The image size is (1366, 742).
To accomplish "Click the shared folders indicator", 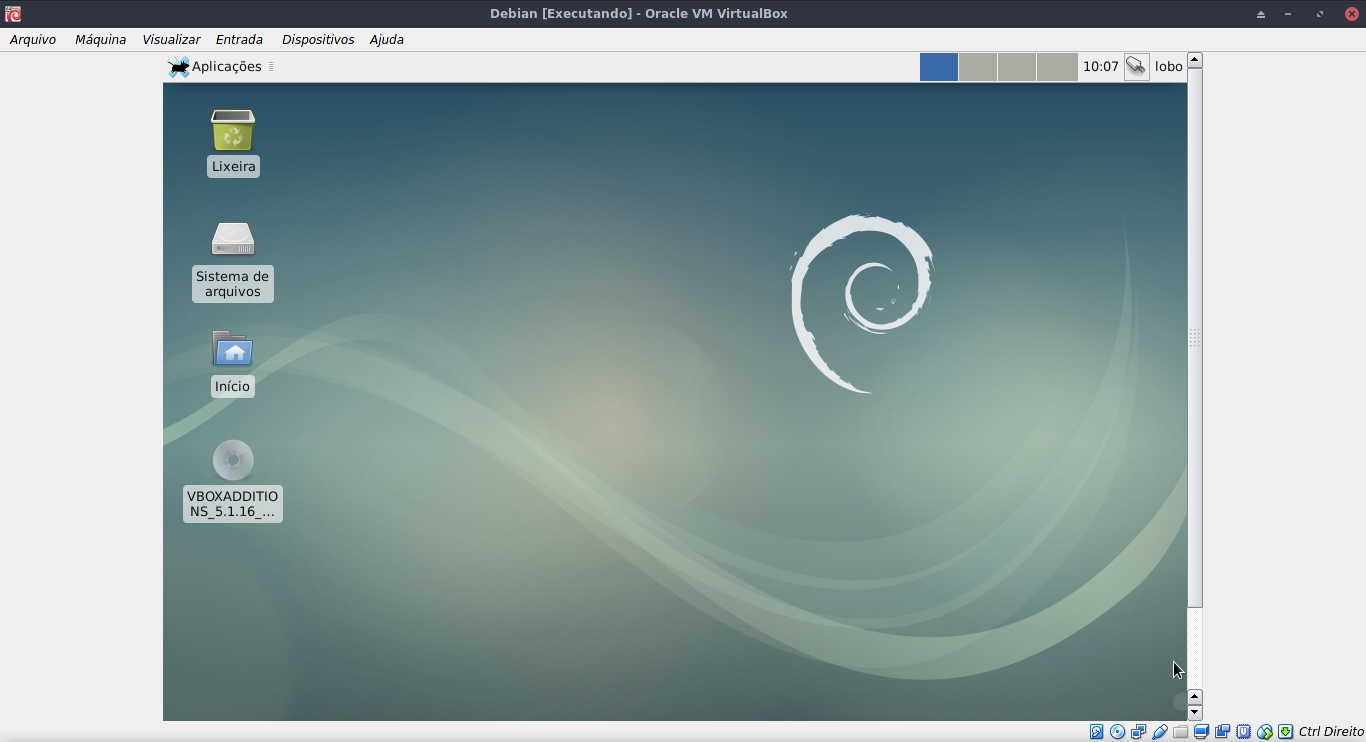I will (1181, 732).
